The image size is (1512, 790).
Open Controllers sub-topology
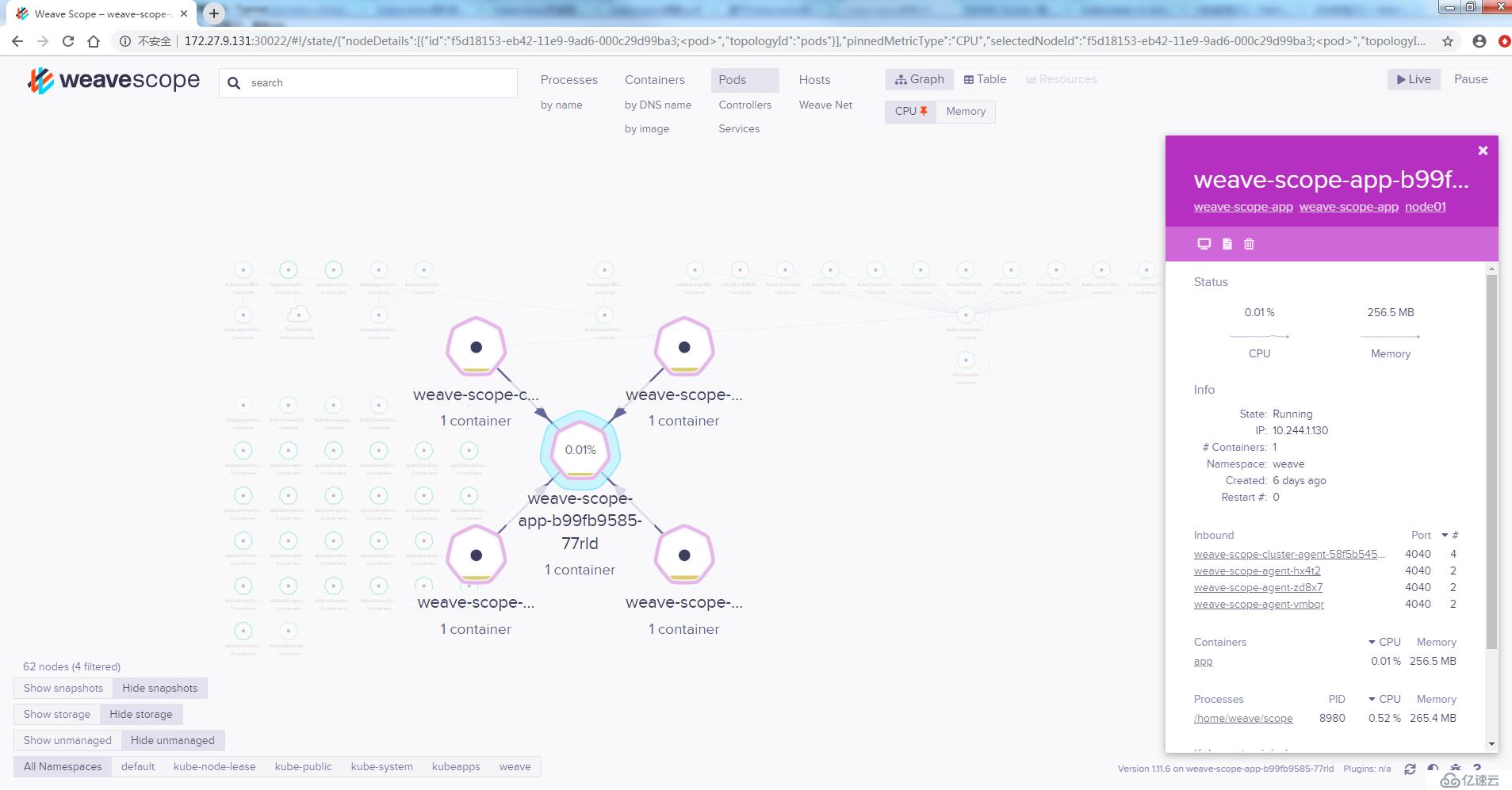point(745,105)
